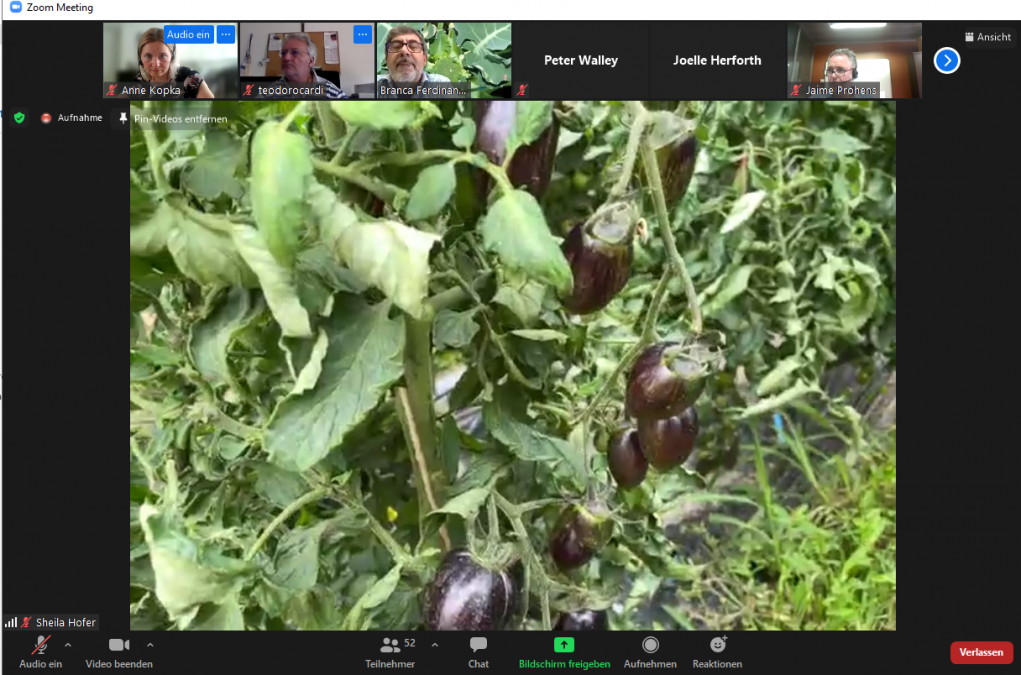Screen dimensions: 1021x675
Task: Open the Reaktionen emoji menu
Action: (717, 646)
